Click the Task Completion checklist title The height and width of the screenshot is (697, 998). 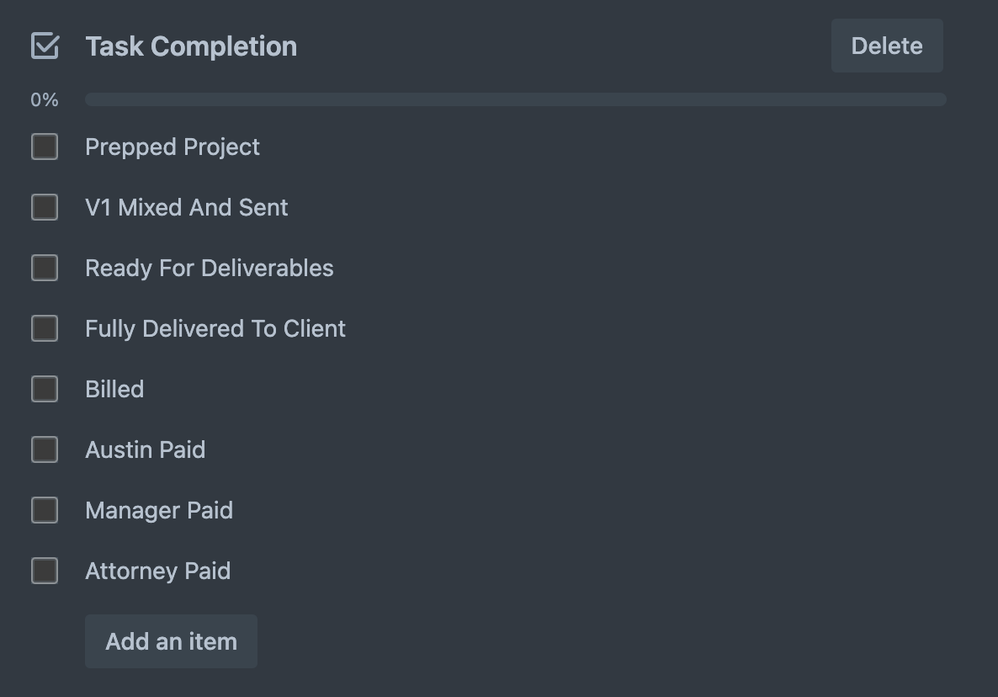tap(191, 46)
